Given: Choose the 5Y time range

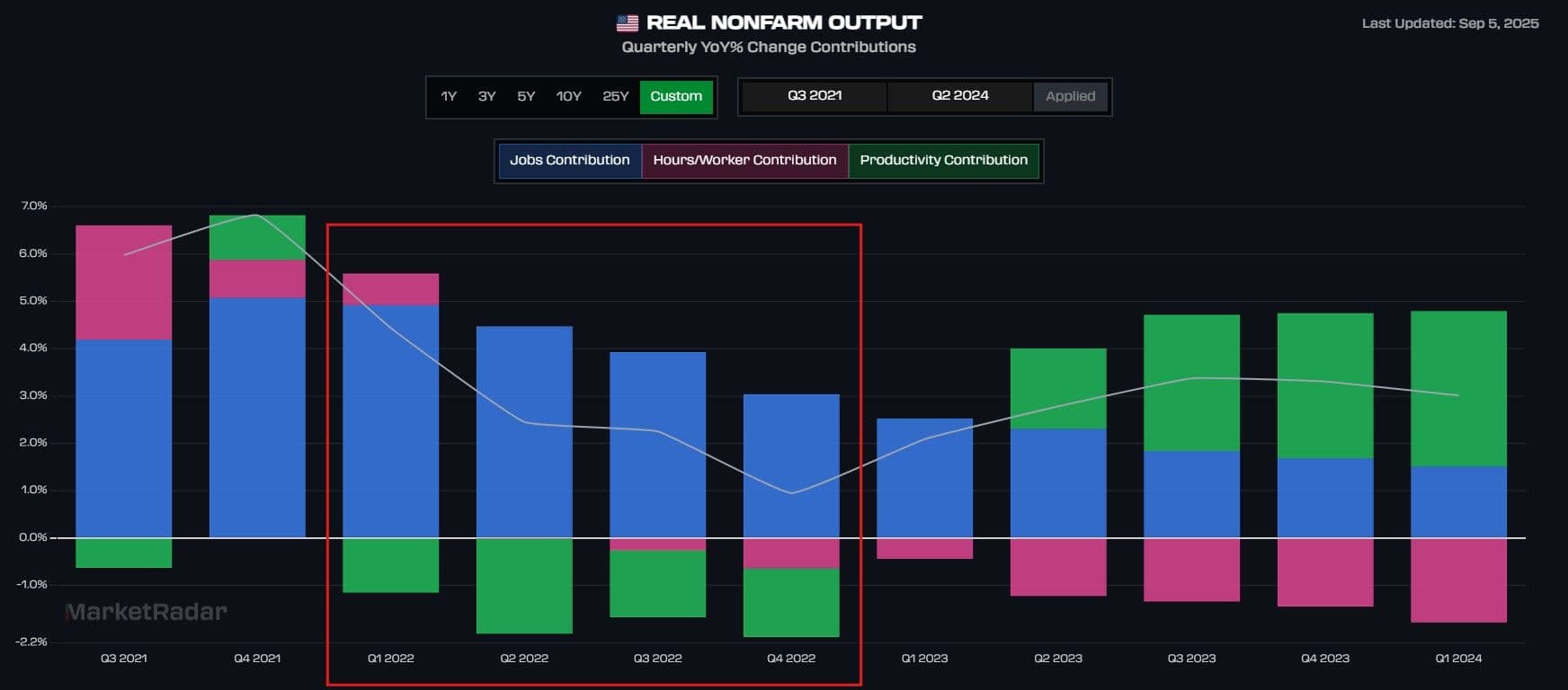Looking at the screenshot, I should coord(526,97).
